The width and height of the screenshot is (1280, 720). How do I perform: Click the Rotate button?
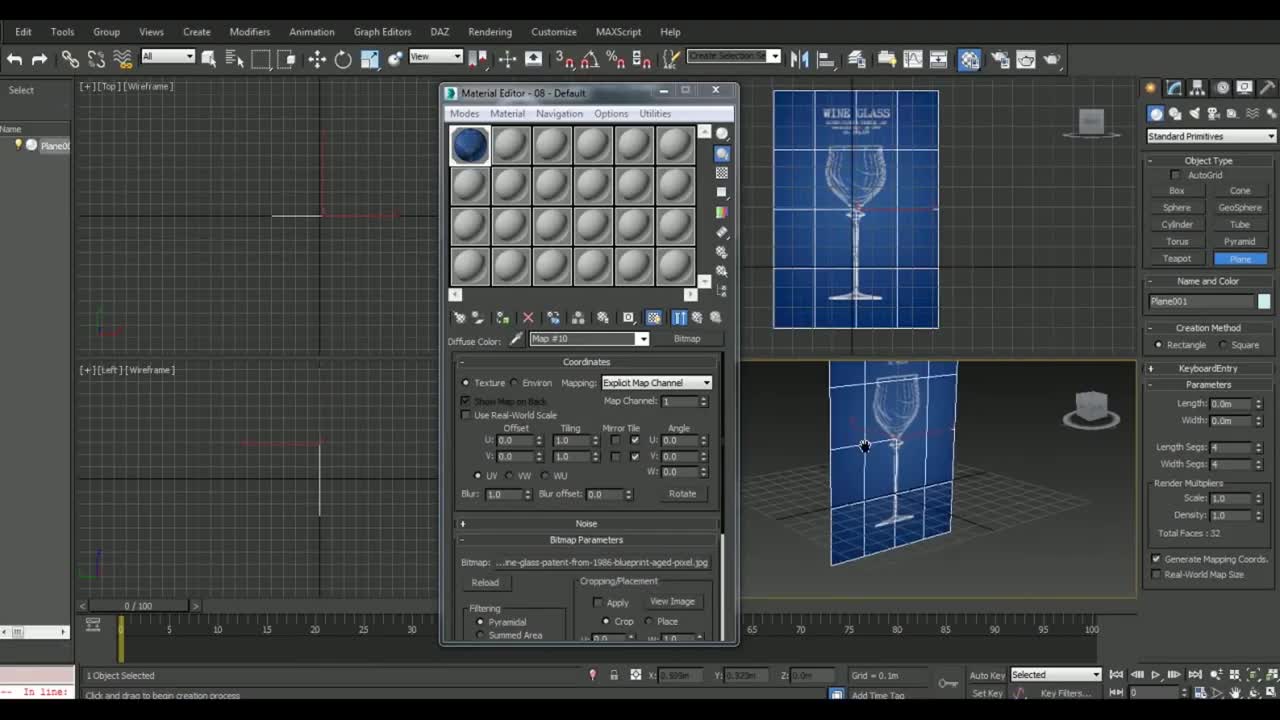(x=682, y=494)
